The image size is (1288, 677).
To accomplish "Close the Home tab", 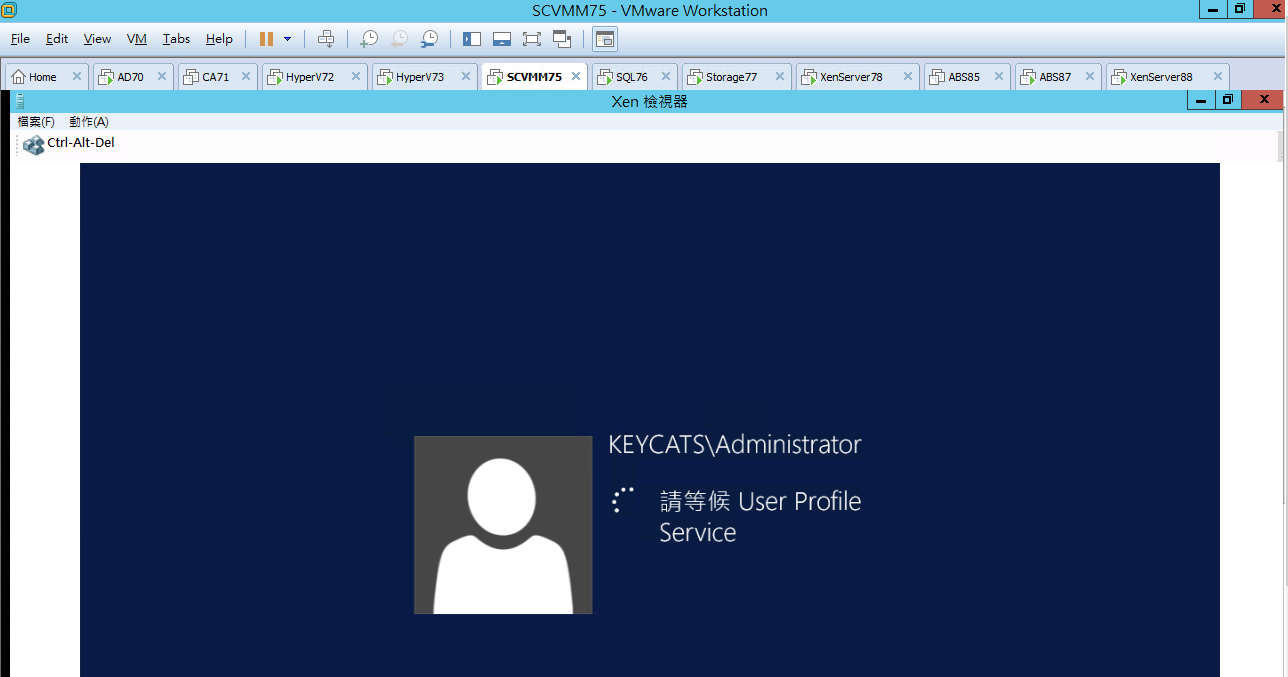I will coord(77,76).
